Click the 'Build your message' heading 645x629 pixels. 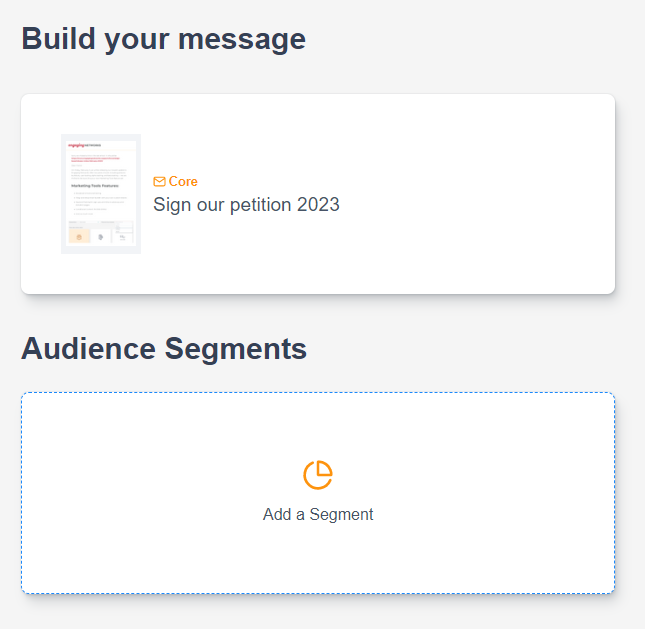163,39
